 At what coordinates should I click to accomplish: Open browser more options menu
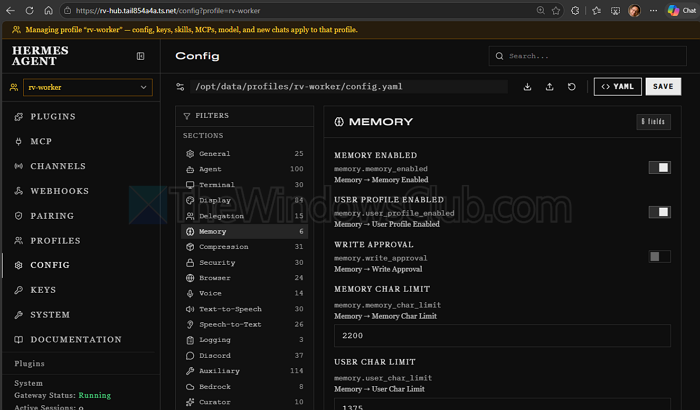(654, 10)
